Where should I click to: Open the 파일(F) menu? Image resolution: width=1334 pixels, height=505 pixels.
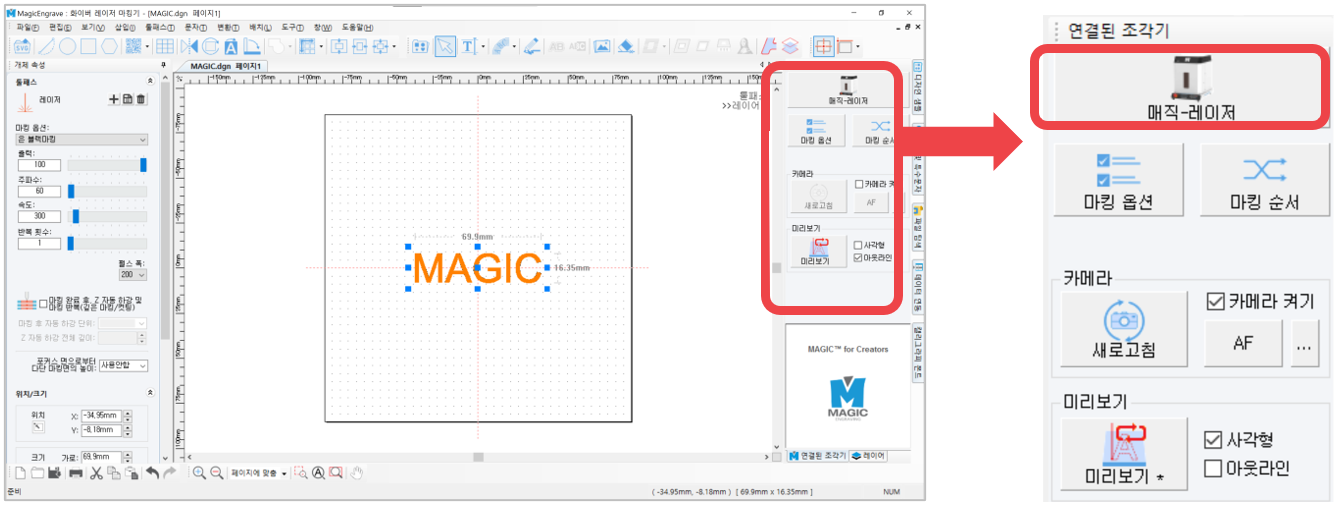tap(28, 27)
